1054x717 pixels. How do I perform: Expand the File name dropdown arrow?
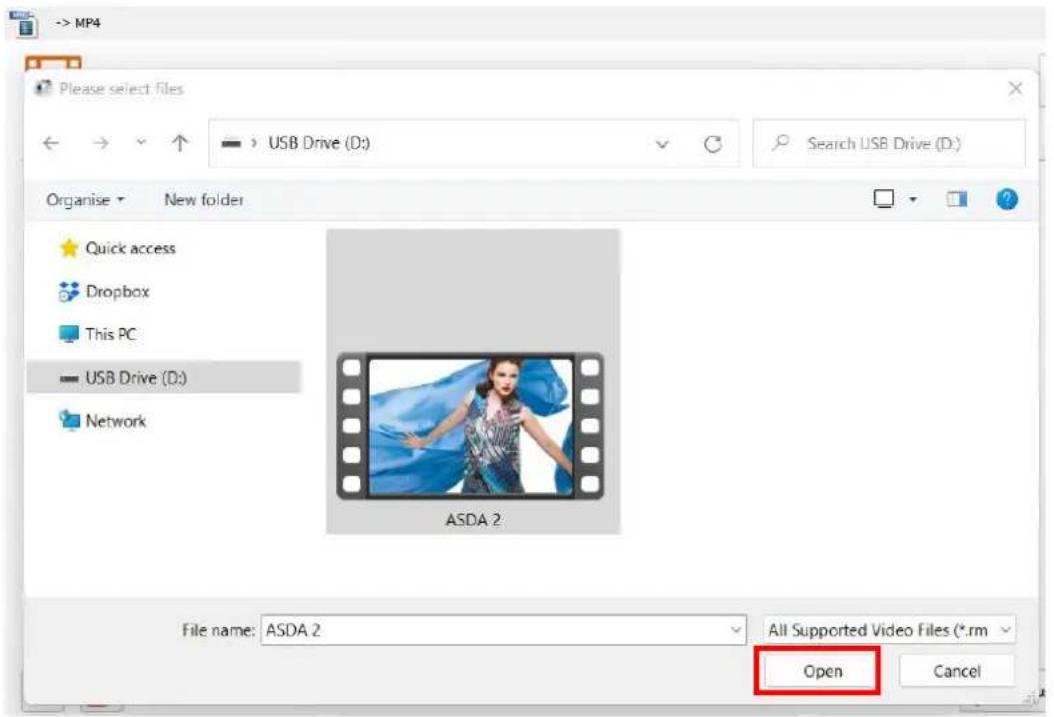coord(735,630)
